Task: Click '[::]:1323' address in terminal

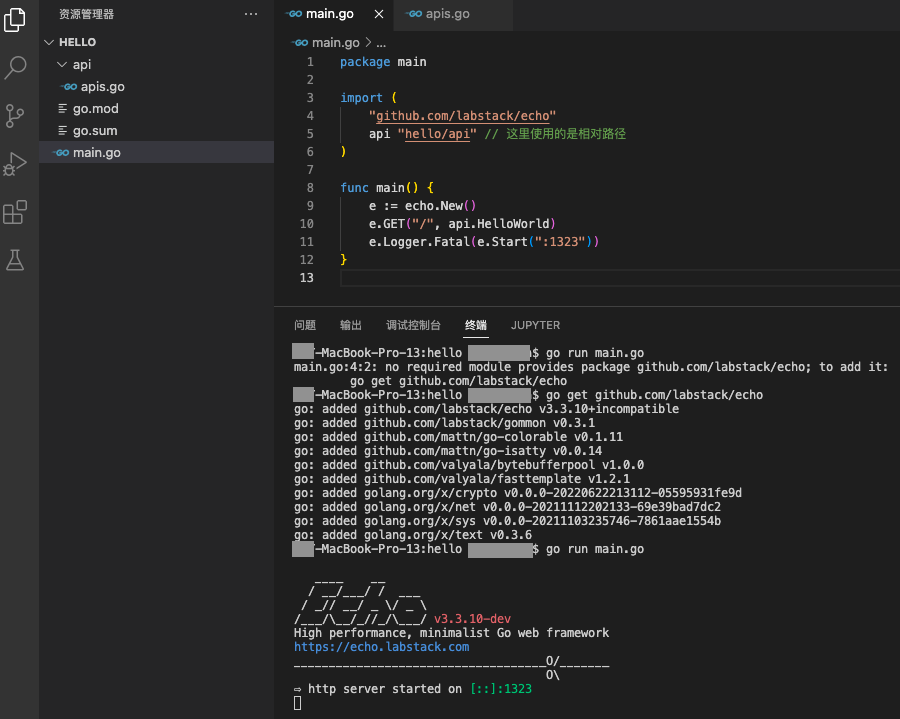Action: click(501, 689)
